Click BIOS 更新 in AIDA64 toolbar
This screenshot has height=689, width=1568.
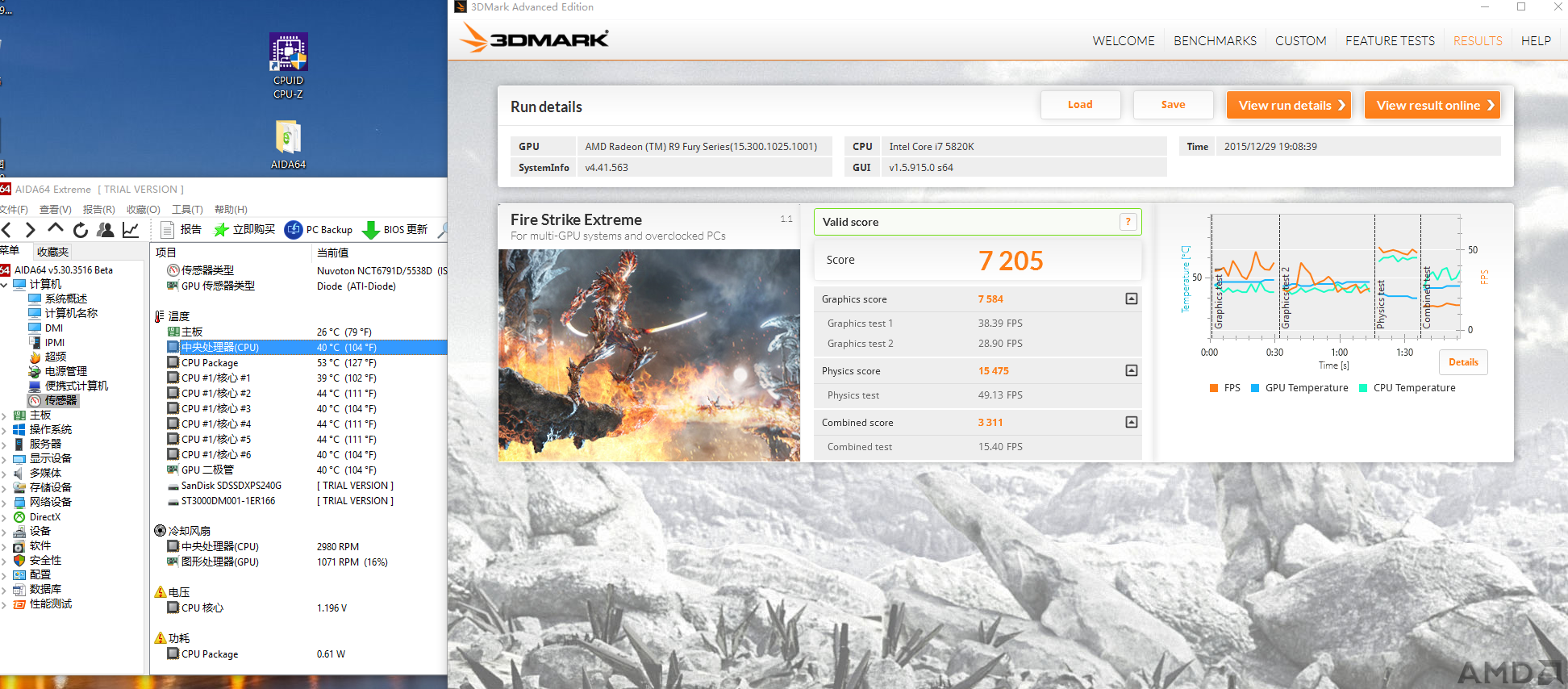point(395,230)
